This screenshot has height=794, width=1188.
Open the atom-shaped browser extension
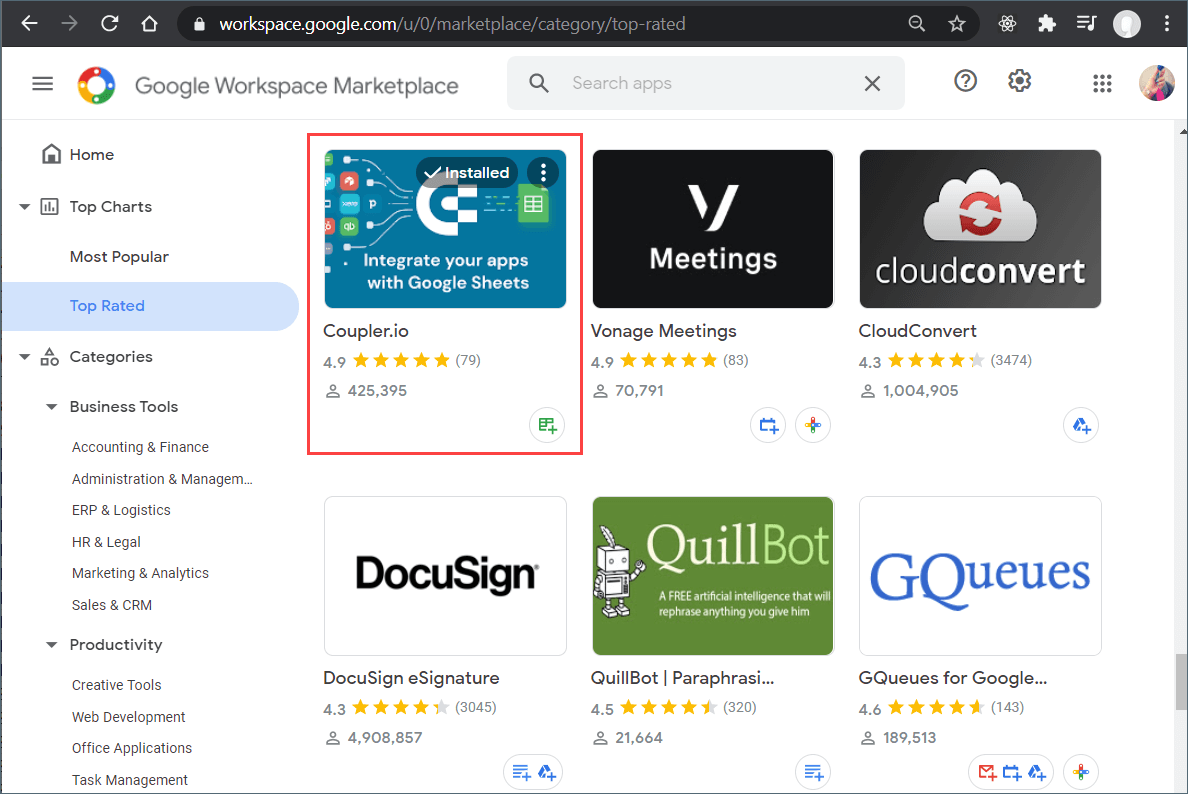pyautogui.click(x=1007, y=23)
